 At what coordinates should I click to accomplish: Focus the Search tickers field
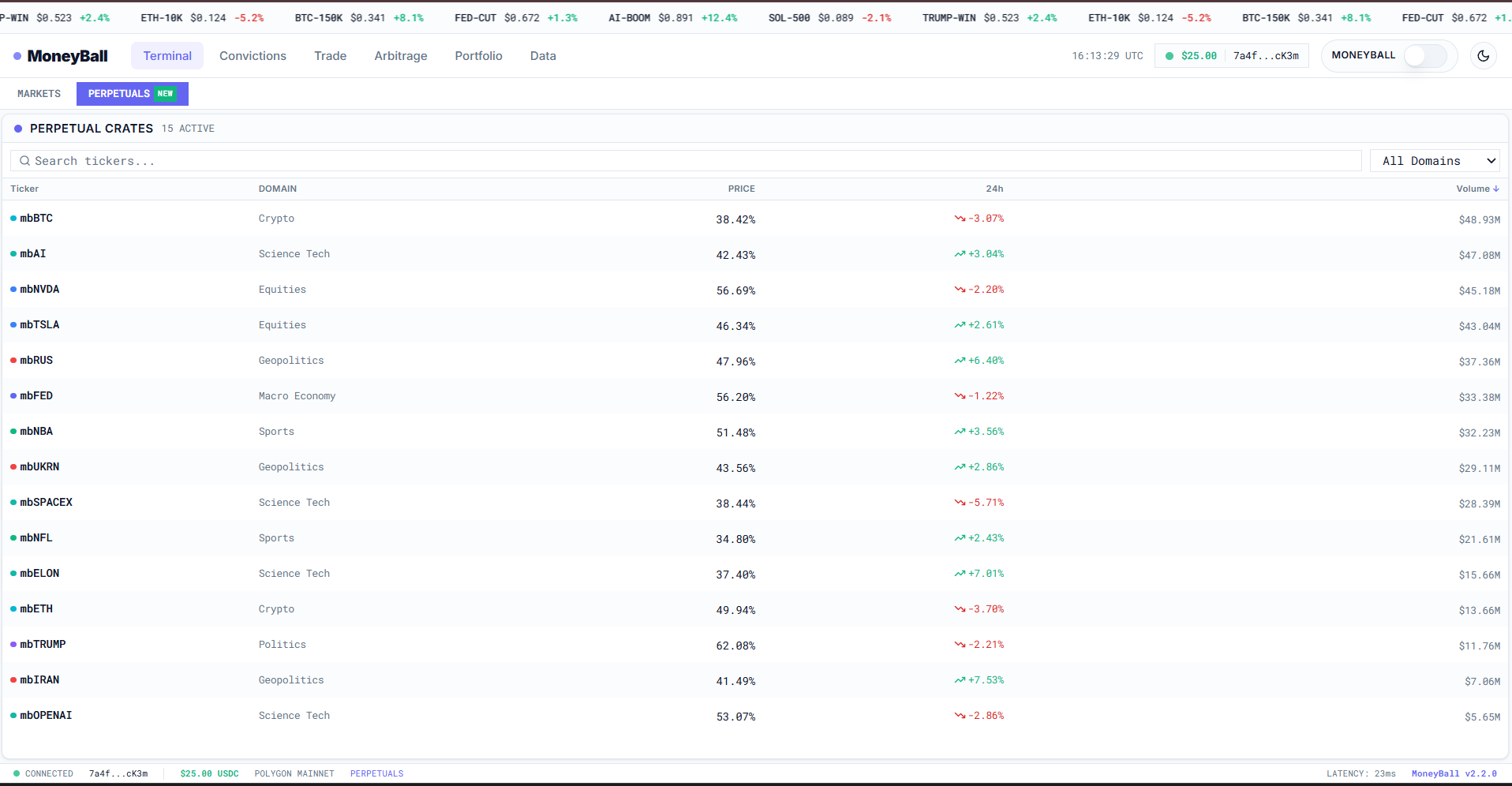[686, 161]
